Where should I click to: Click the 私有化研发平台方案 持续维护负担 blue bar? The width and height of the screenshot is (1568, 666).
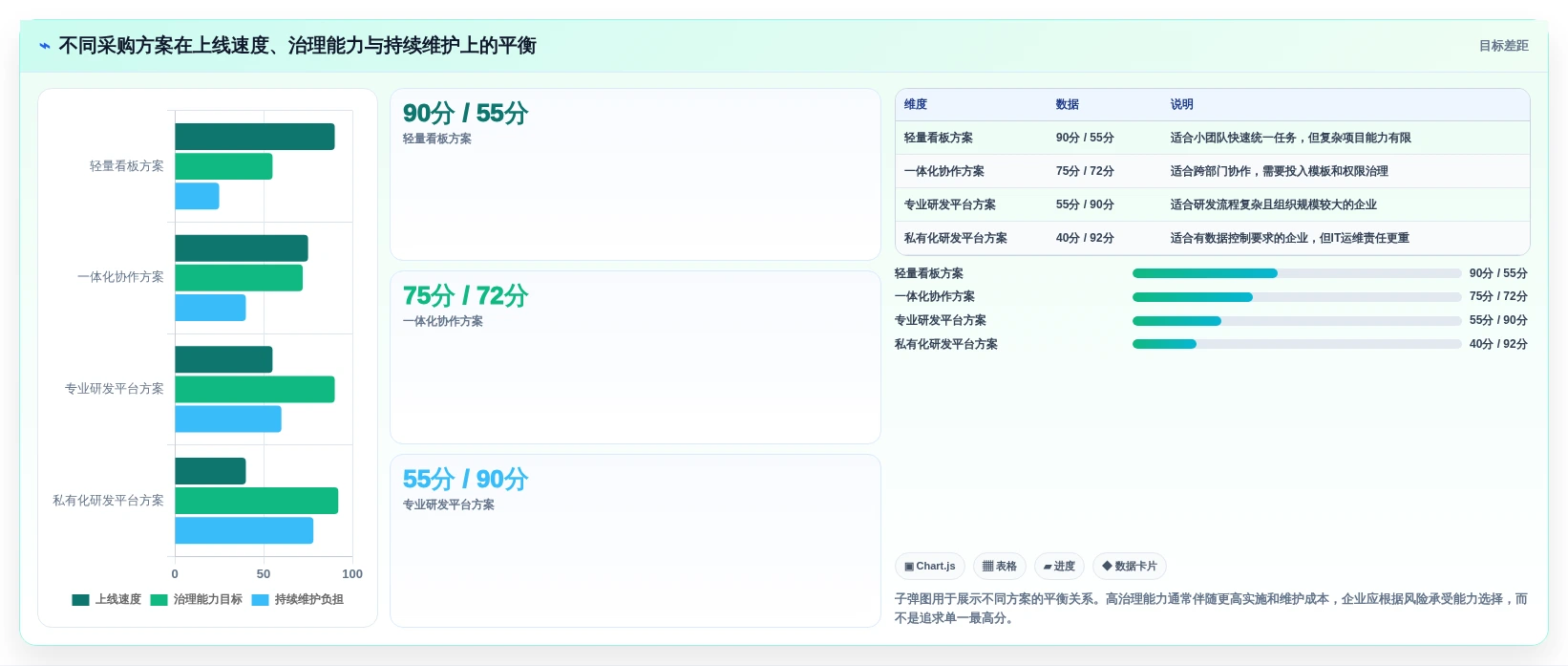(x=244, y=530)
